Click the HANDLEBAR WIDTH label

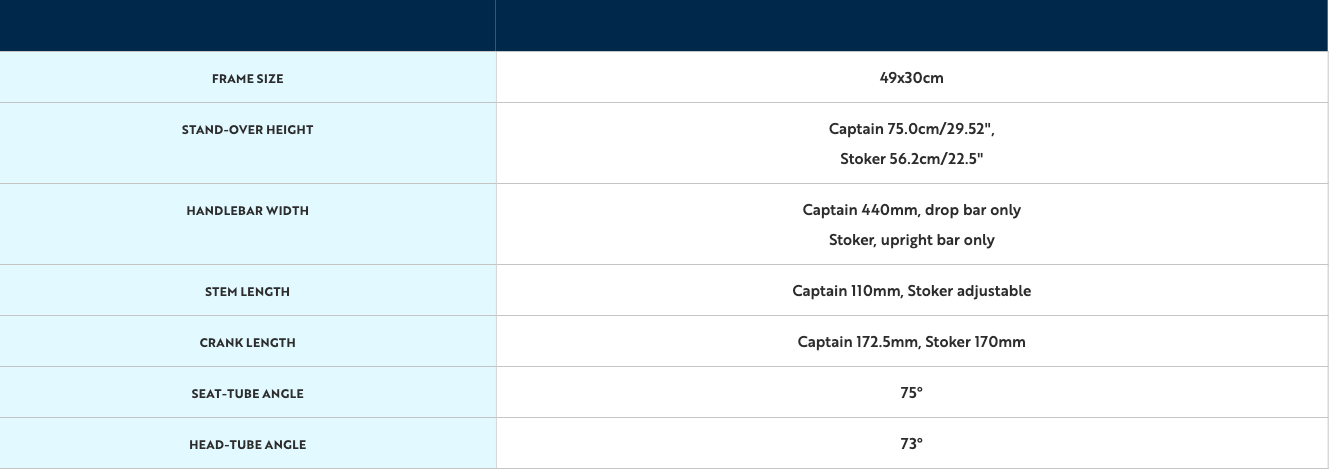(247, 211)
